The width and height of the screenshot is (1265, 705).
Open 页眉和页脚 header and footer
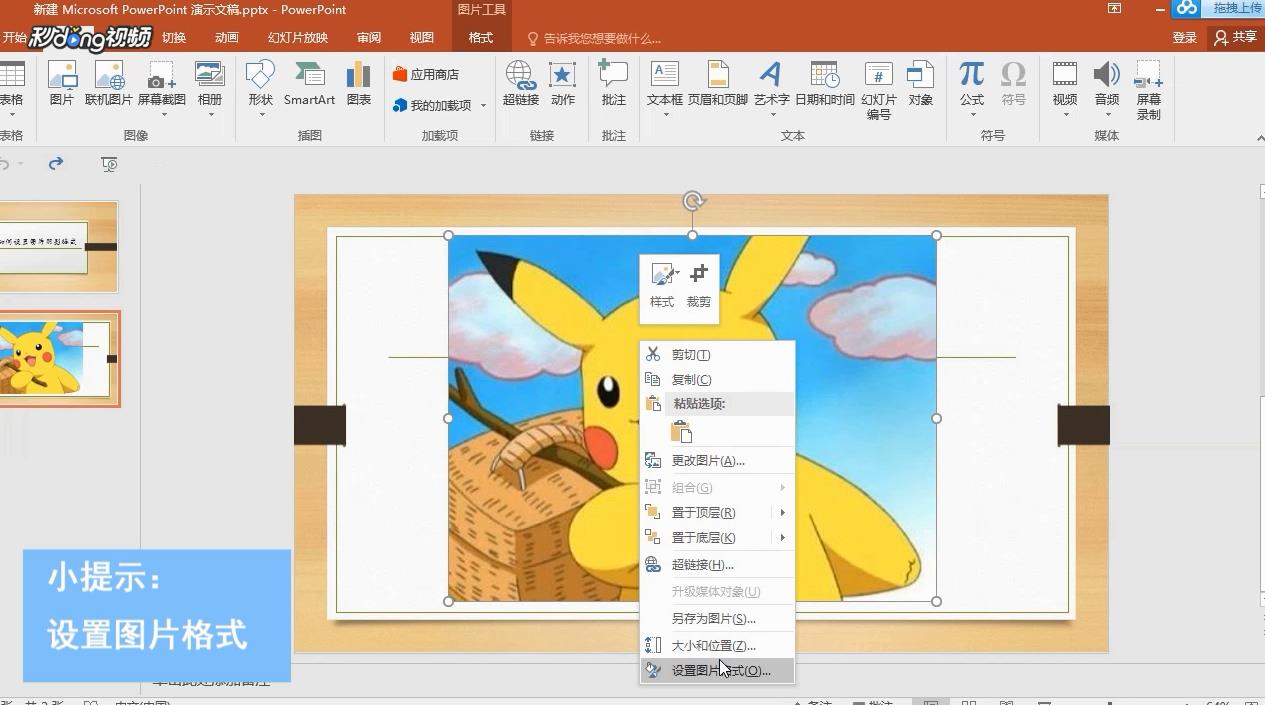[718, 84]
